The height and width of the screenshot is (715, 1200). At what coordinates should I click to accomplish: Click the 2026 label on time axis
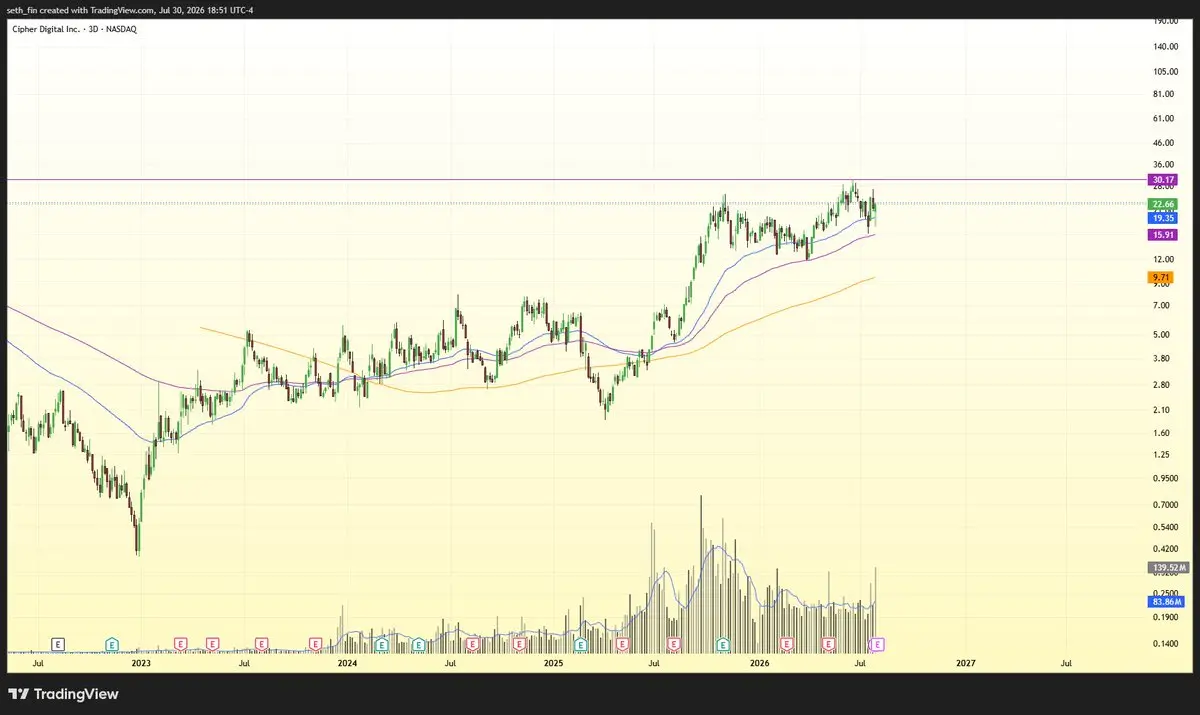760,662
